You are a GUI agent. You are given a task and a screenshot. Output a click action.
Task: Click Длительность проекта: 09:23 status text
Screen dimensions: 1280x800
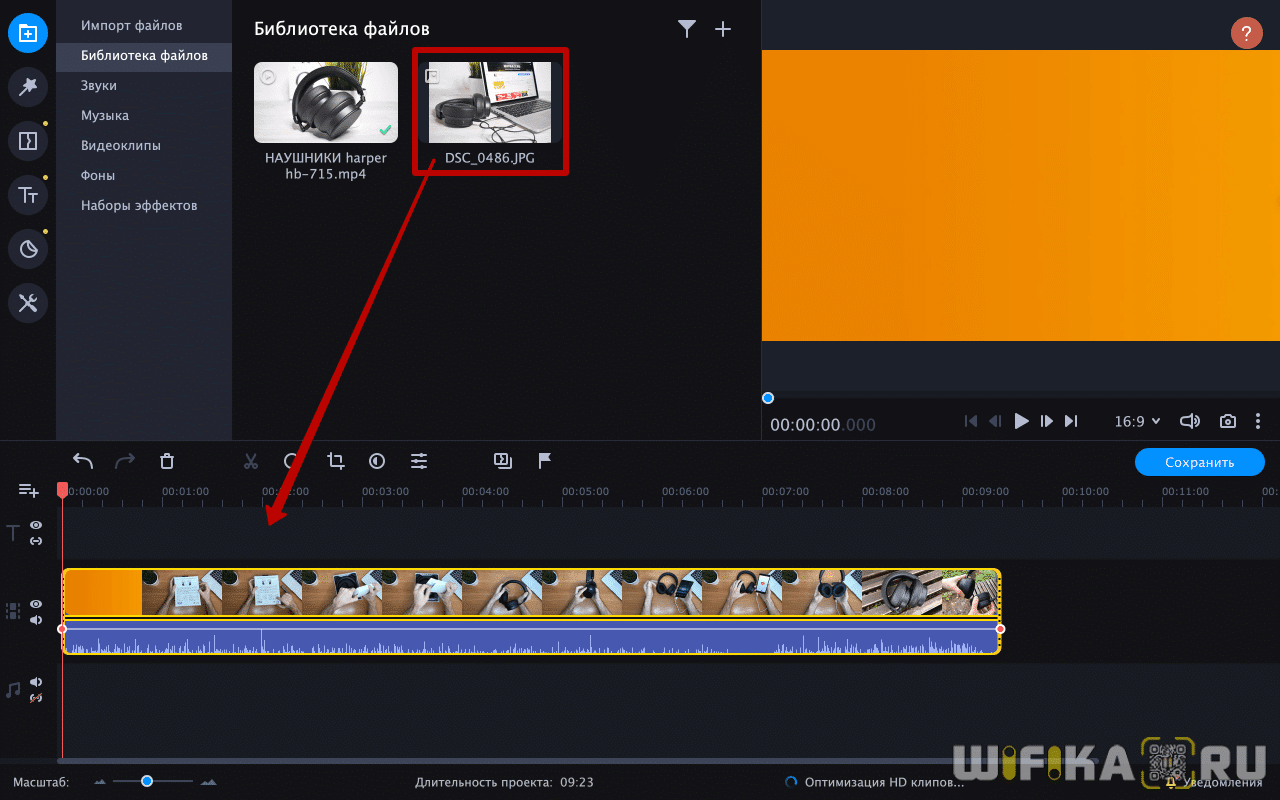[504, 782]
